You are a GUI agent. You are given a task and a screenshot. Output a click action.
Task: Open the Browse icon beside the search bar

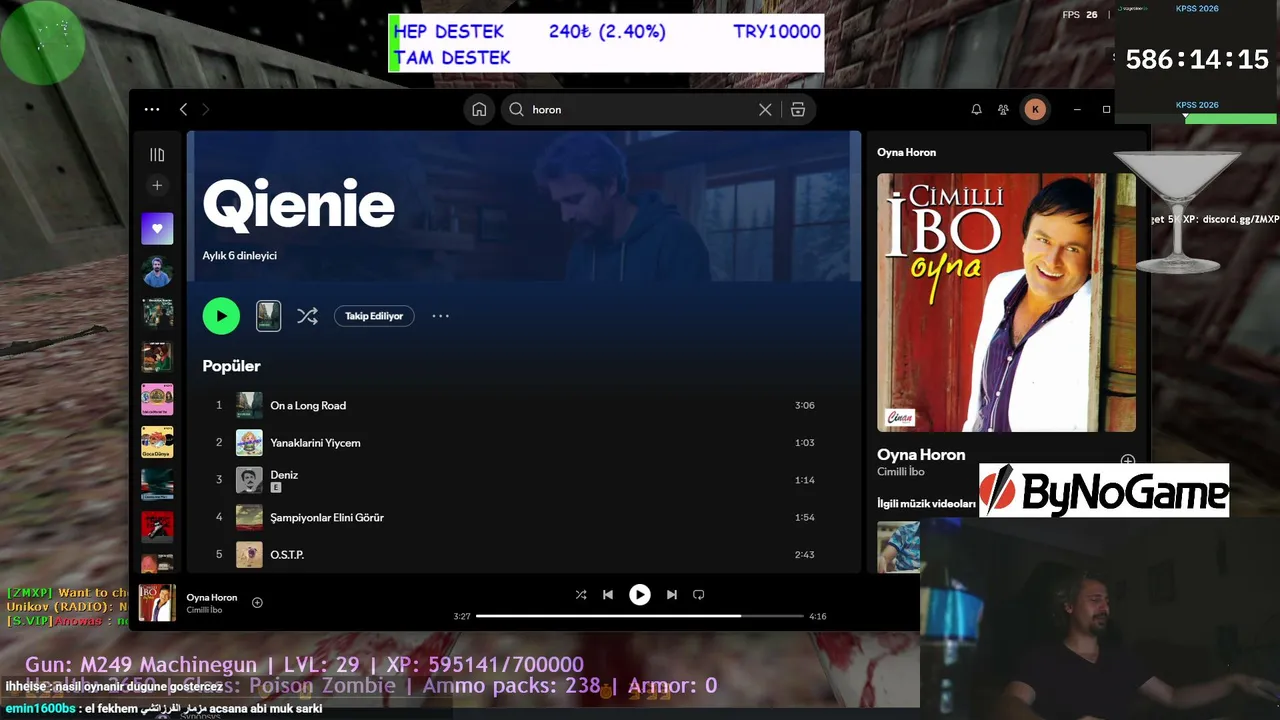point(798,110)
